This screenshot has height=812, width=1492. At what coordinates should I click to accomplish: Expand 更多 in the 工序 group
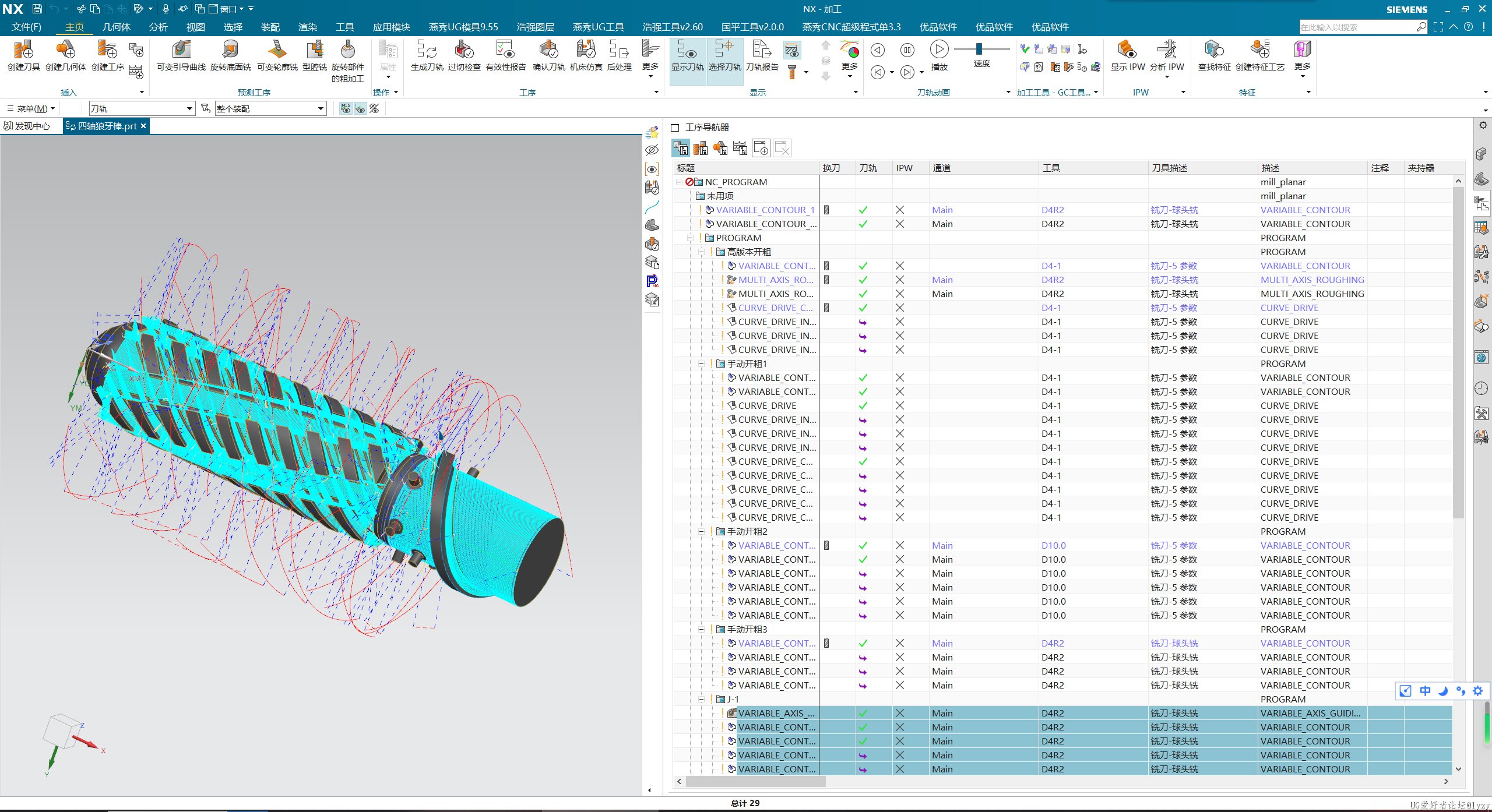[650, 59]
